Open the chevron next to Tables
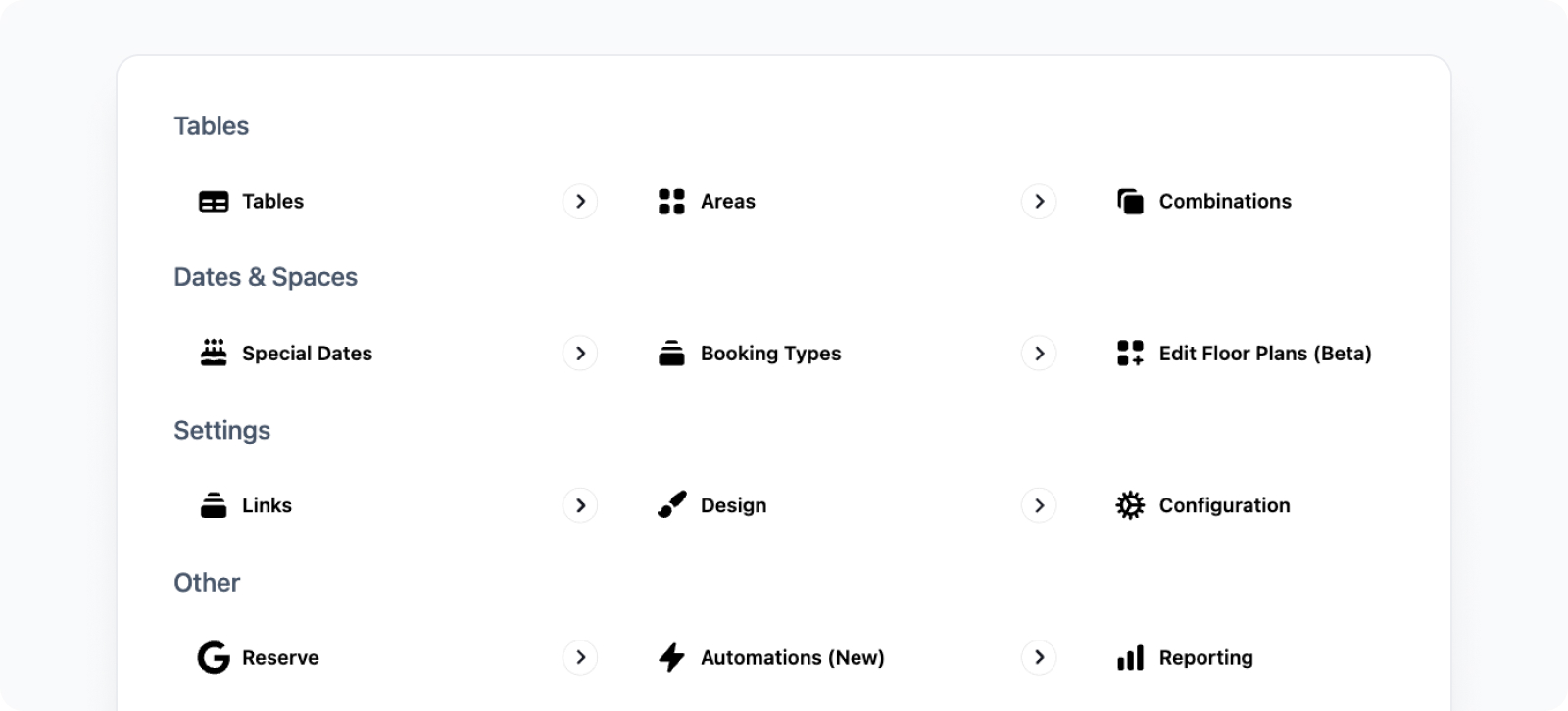Screen dimensions: 1568x711 click(x=580, y=201)
